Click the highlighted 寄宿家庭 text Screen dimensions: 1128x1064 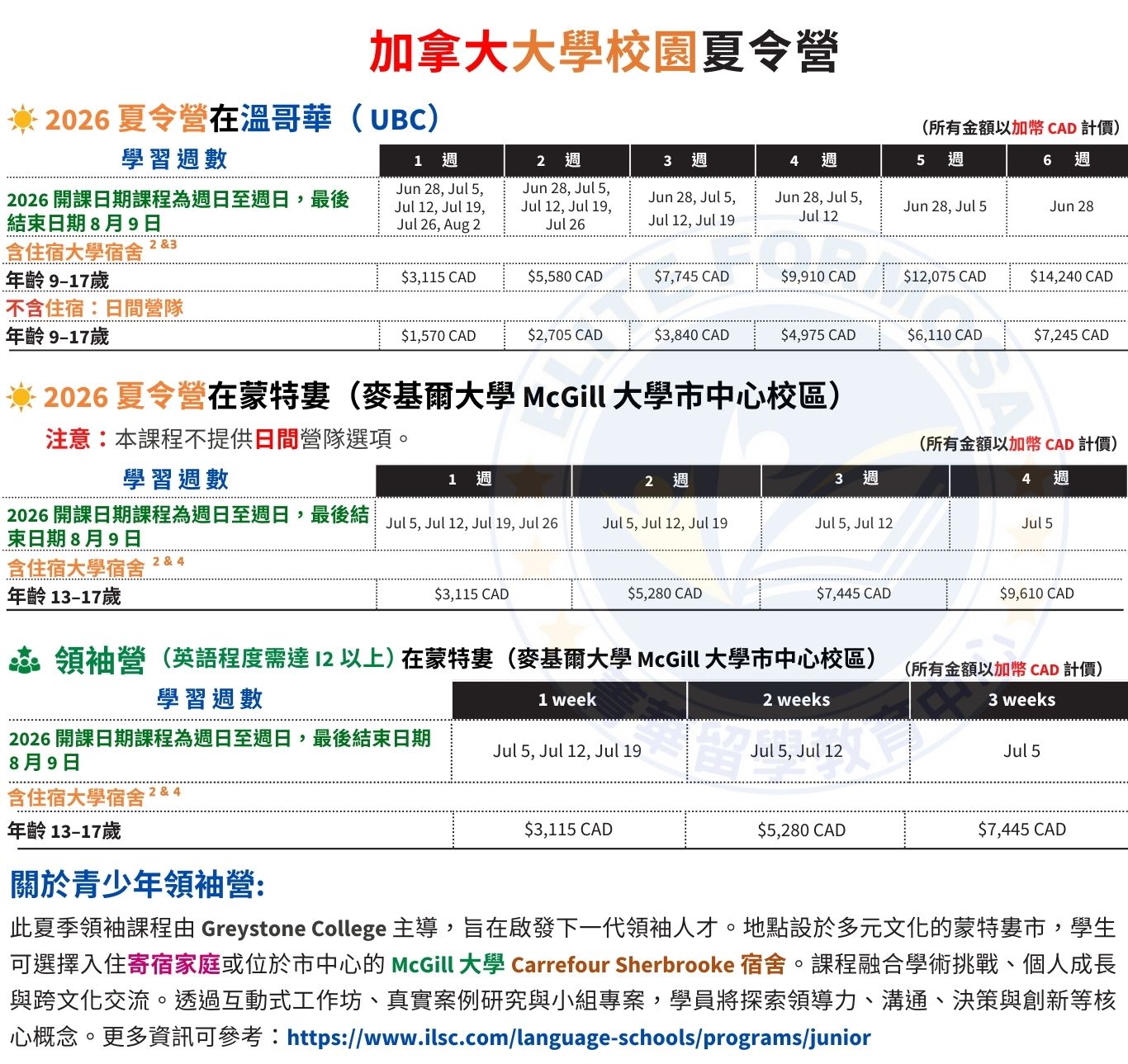[x=173, y=964]
